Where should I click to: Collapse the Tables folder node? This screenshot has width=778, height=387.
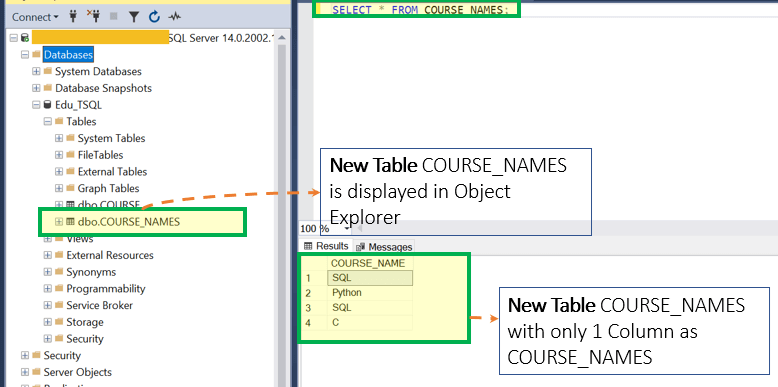click(x=48, y=122)
